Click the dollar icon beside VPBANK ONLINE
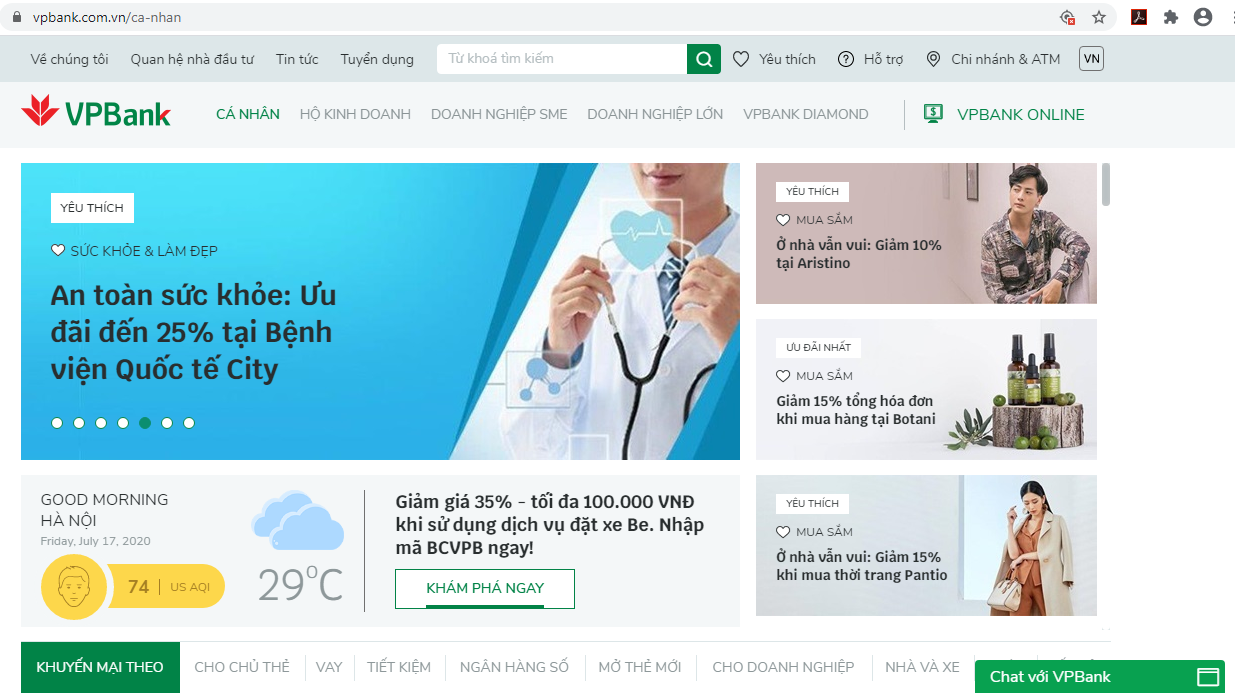This screenshot has width=1235, height=693. (933, 114)
